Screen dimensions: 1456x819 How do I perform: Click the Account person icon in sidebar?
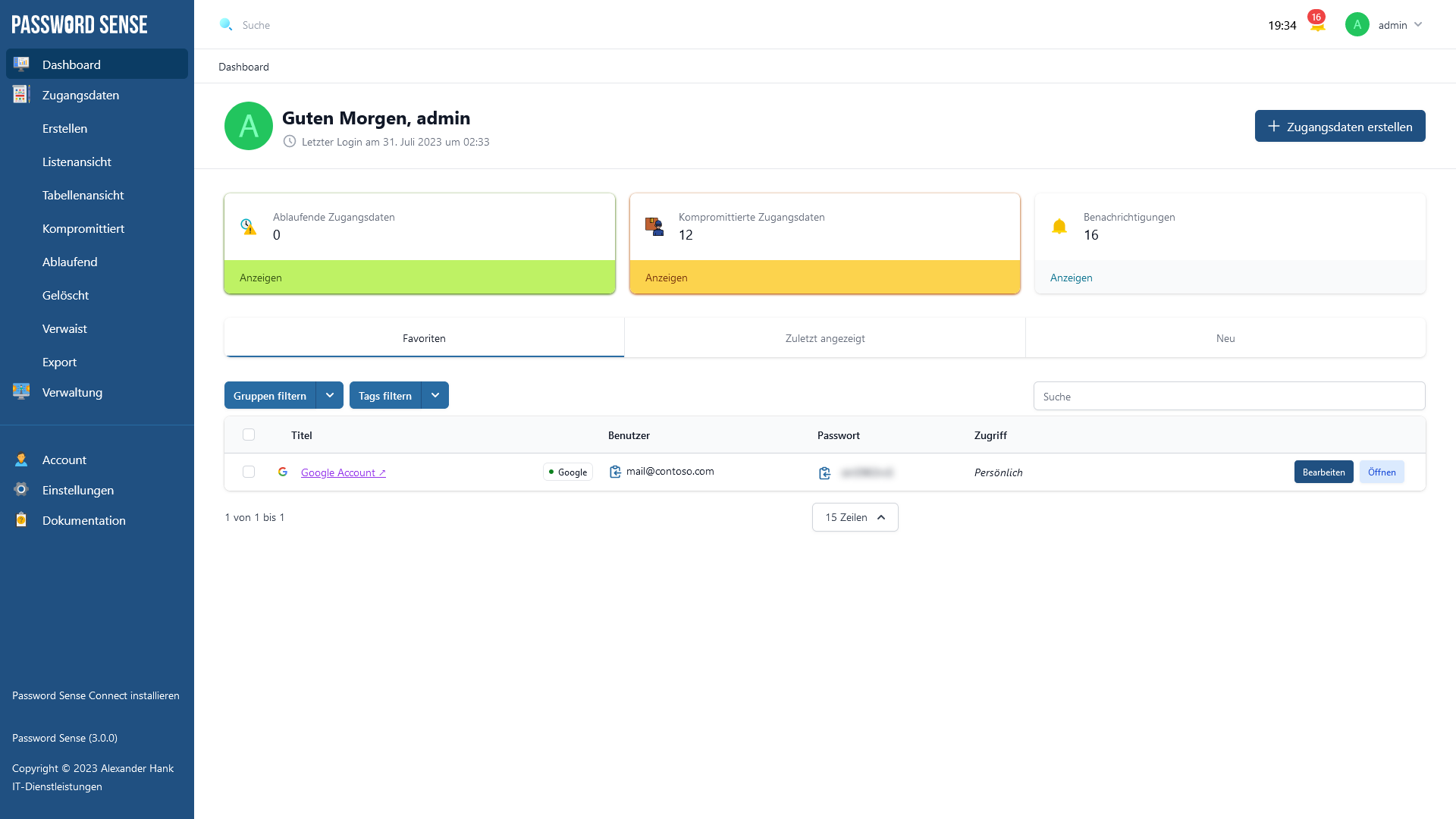pos(21,460)
